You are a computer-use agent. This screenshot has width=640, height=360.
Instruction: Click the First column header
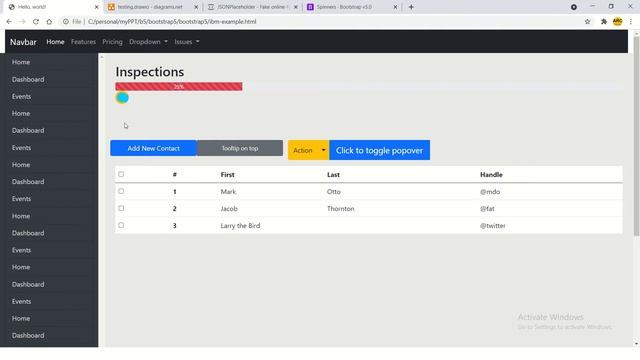[x=227, y=175]
